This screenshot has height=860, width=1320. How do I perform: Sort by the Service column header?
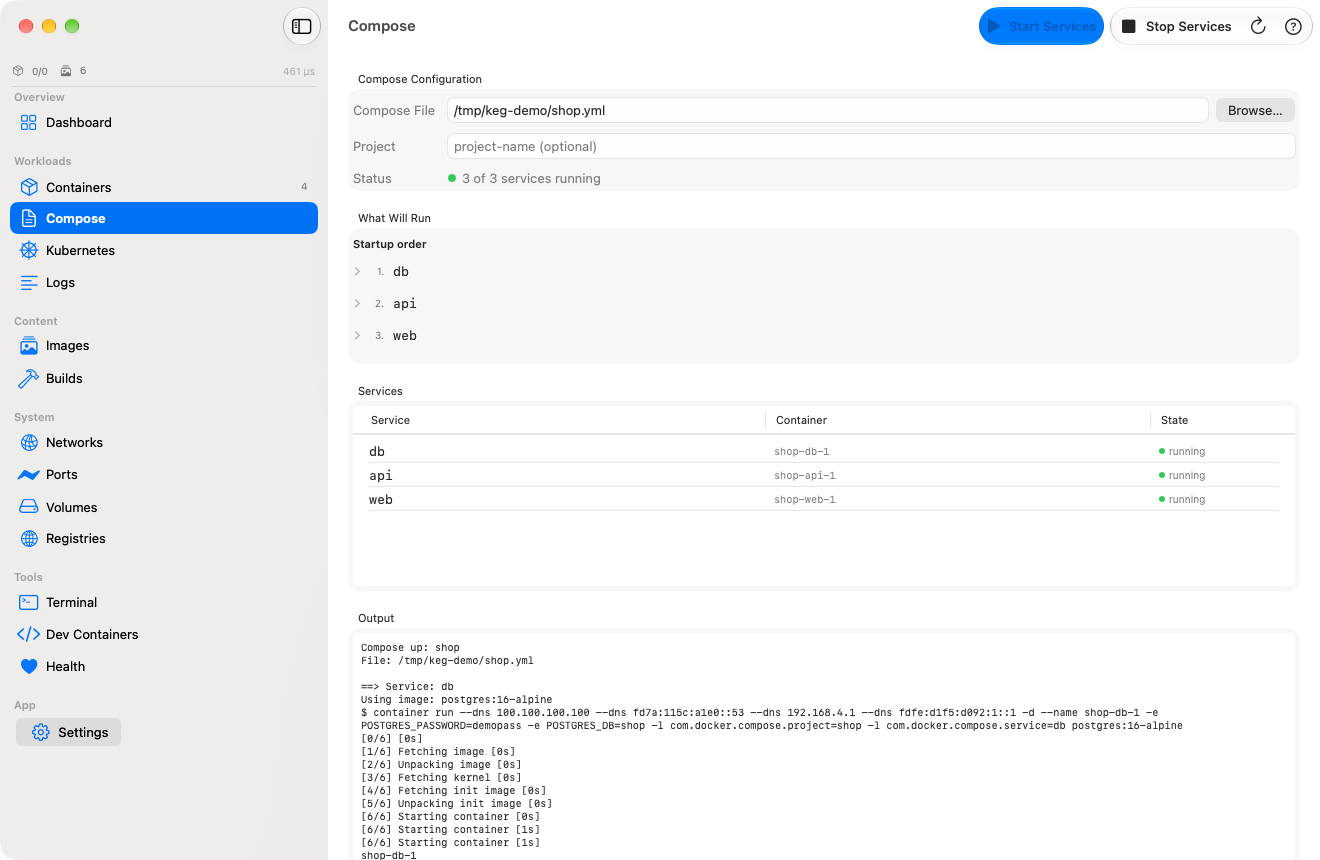coord(390,420)
